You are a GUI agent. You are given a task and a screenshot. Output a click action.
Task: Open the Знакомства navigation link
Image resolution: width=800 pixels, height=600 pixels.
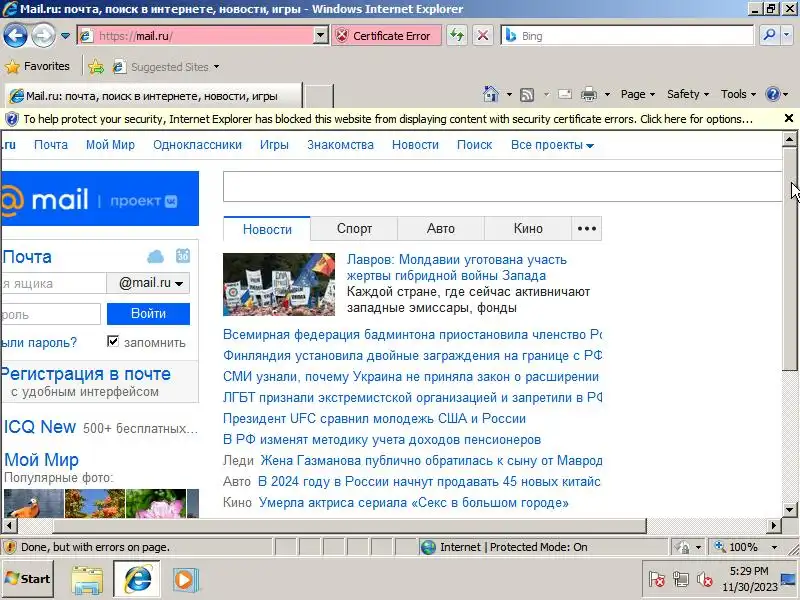coord(340,145)
